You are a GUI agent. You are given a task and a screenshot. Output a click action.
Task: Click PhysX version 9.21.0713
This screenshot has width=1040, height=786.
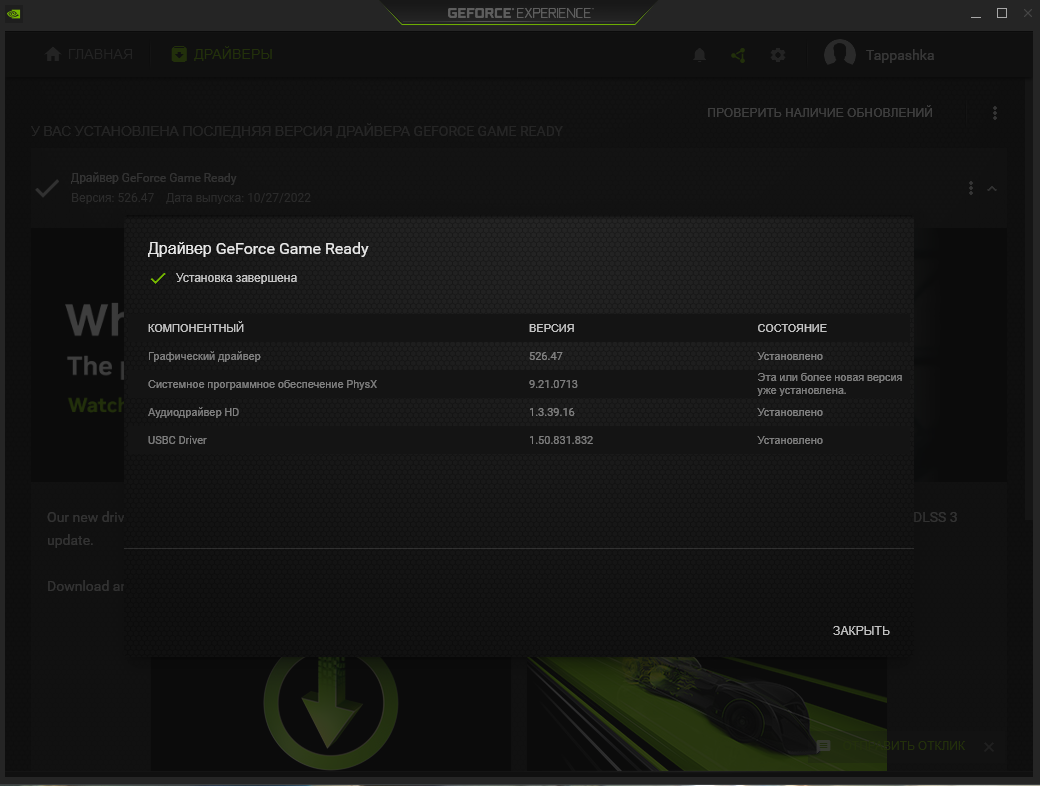[x=553, y=384]
